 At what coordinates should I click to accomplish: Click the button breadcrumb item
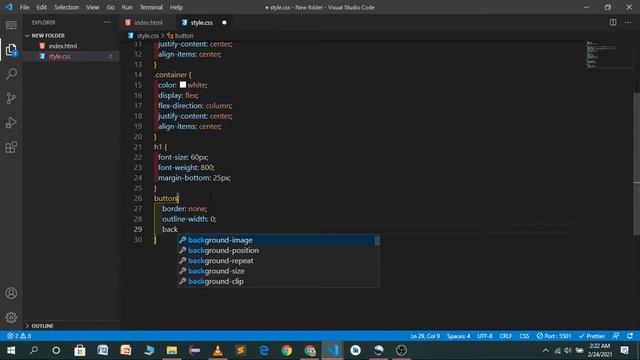pyautogui.click(x=184, y=36)
